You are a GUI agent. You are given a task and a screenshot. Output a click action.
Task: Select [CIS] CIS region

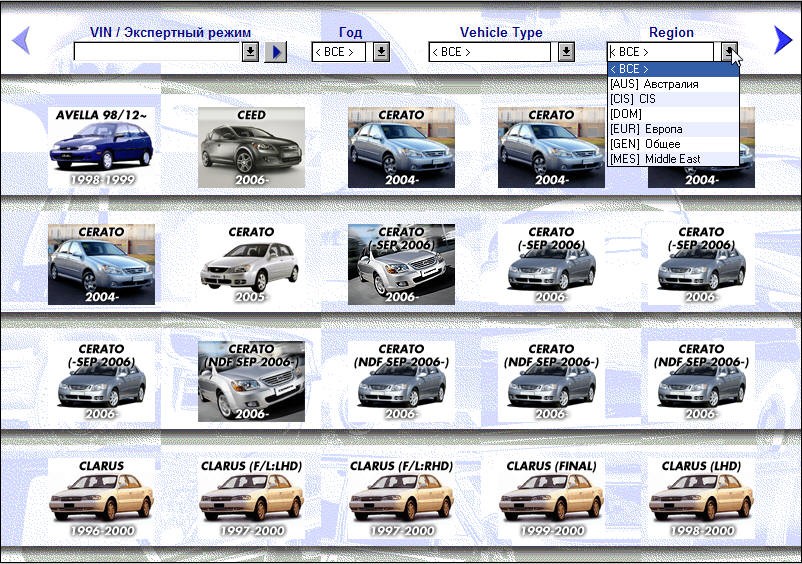pos(673,99)
